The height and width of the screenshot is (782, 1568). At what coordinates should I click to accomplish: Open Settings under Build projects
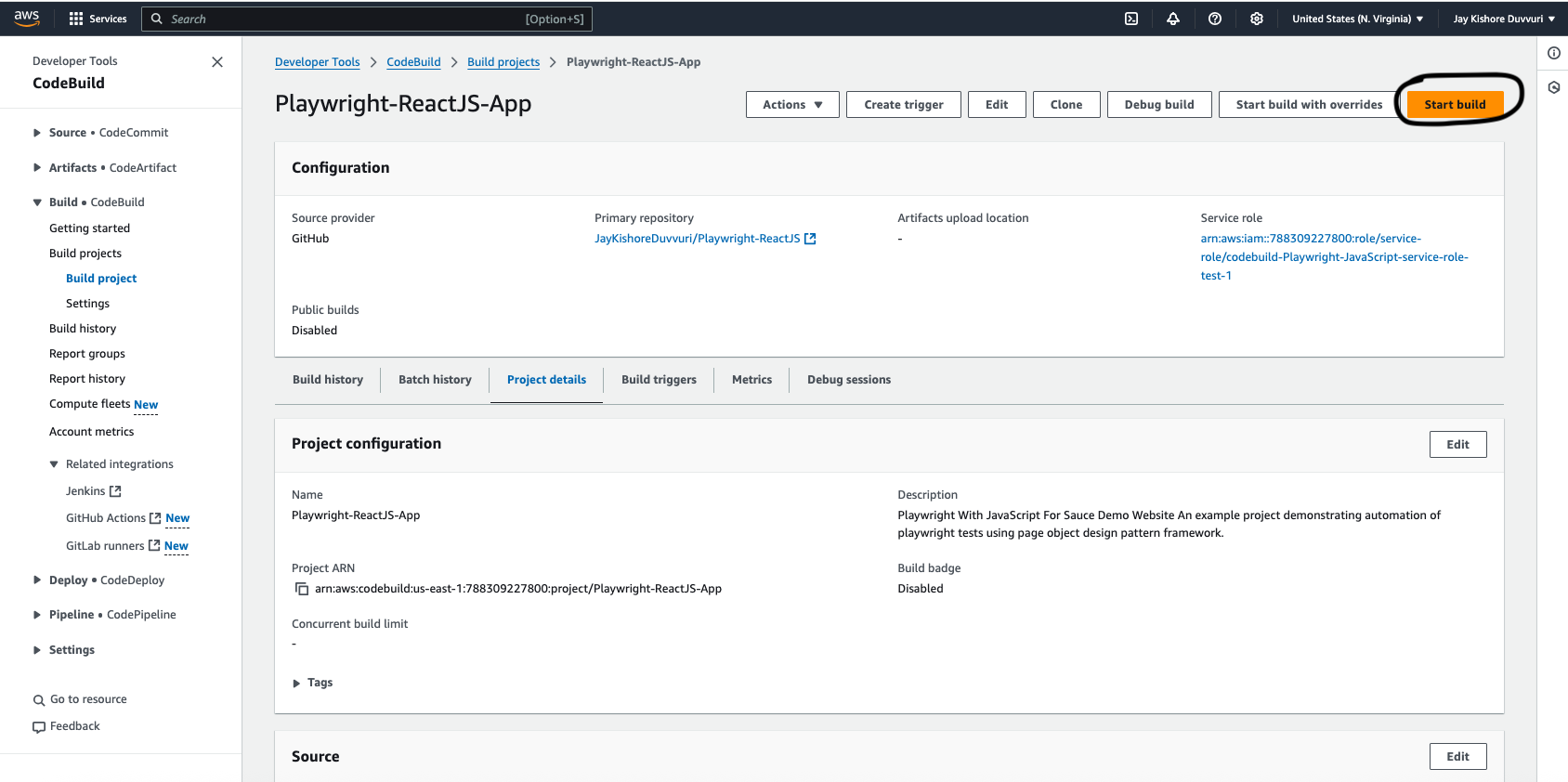pyautogui.click(x=87, y=304)
